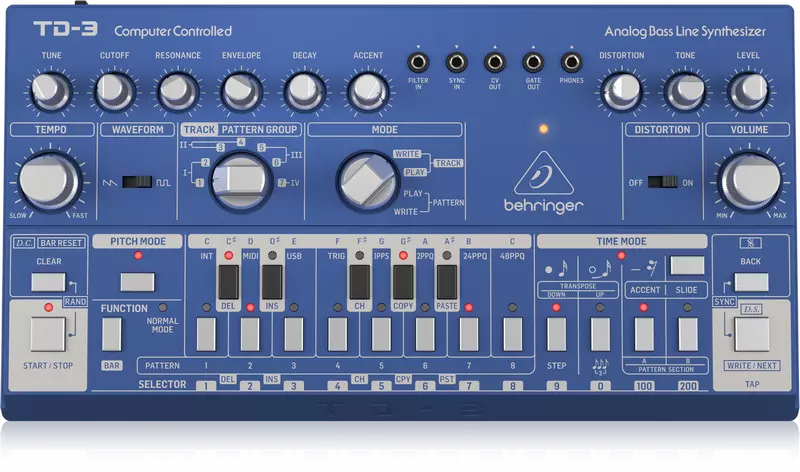Click the BAR RESET label
Image resolution: width=800 pixels, height=472 pixels.
point(61,243)
